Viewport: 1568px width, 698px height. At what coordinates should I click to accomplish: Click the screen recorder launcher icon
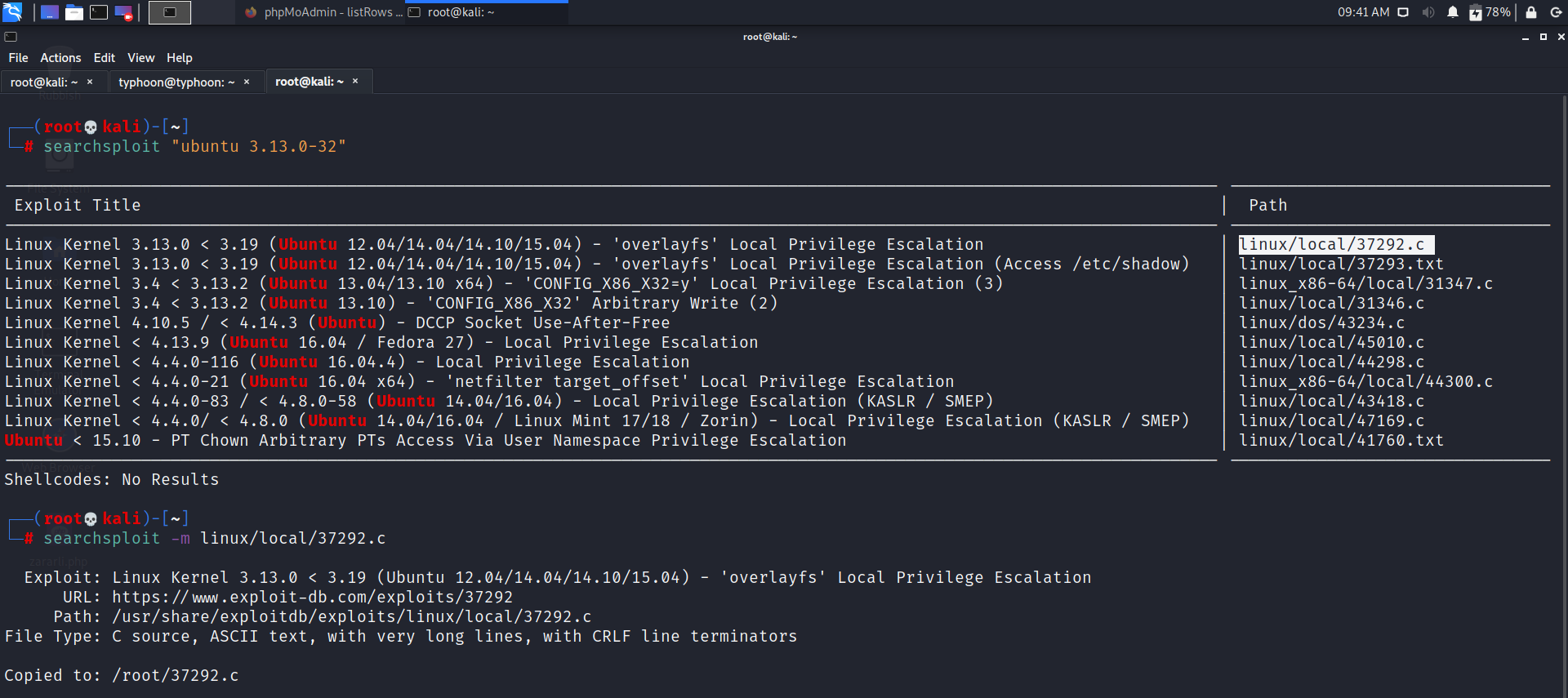[x=123, y=12]
